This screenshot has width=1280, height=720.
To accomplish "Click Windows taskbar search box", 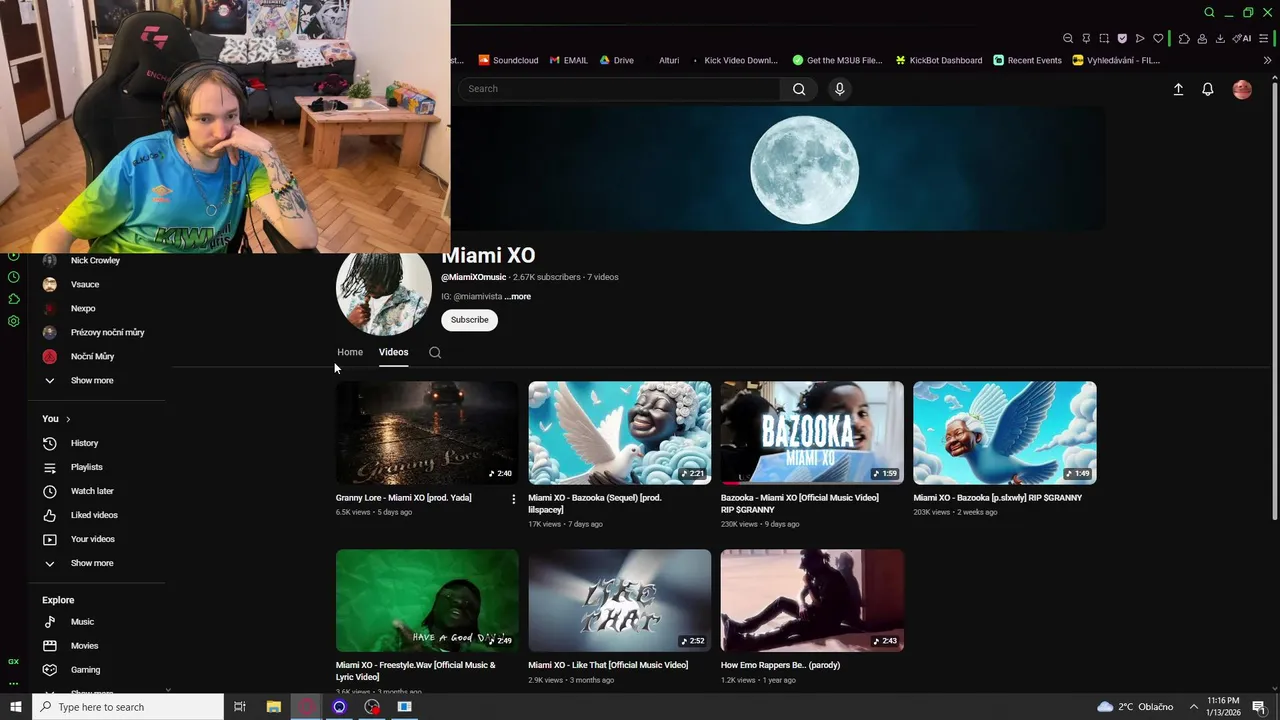I will pos(127,707).
